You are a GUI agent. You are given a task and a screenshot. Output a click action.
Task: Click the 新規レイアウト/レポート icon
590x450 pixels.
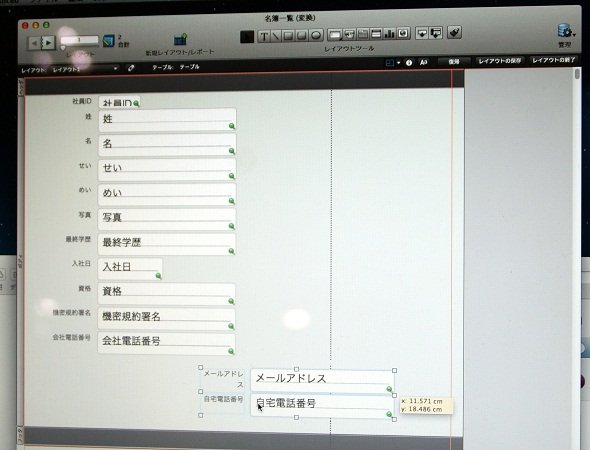click(180, 39)
